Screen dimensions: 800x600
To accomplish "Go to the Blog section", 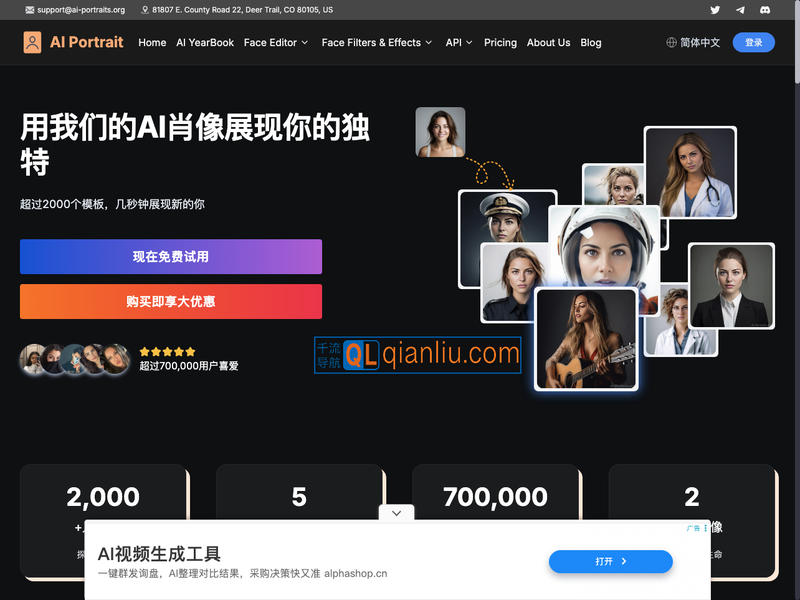I will (591, 43).
